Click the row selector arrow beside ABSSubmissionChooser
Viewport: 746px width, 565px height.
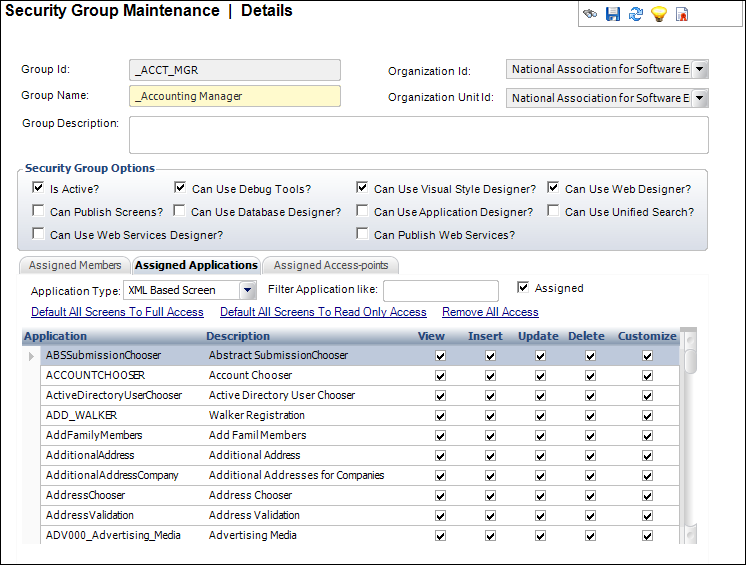(x=32, y=355)
